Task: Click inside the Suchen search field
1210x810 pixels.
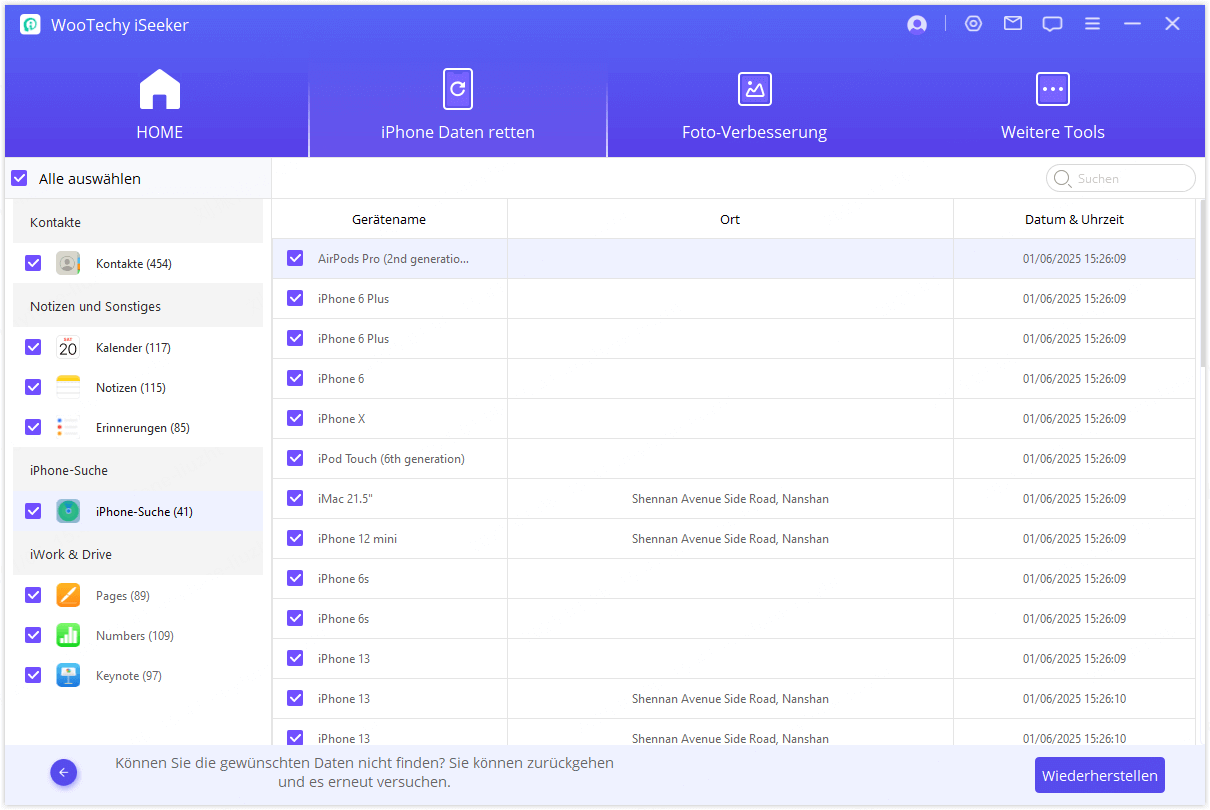Action: pyautogui.click(x=1120, y=178)
